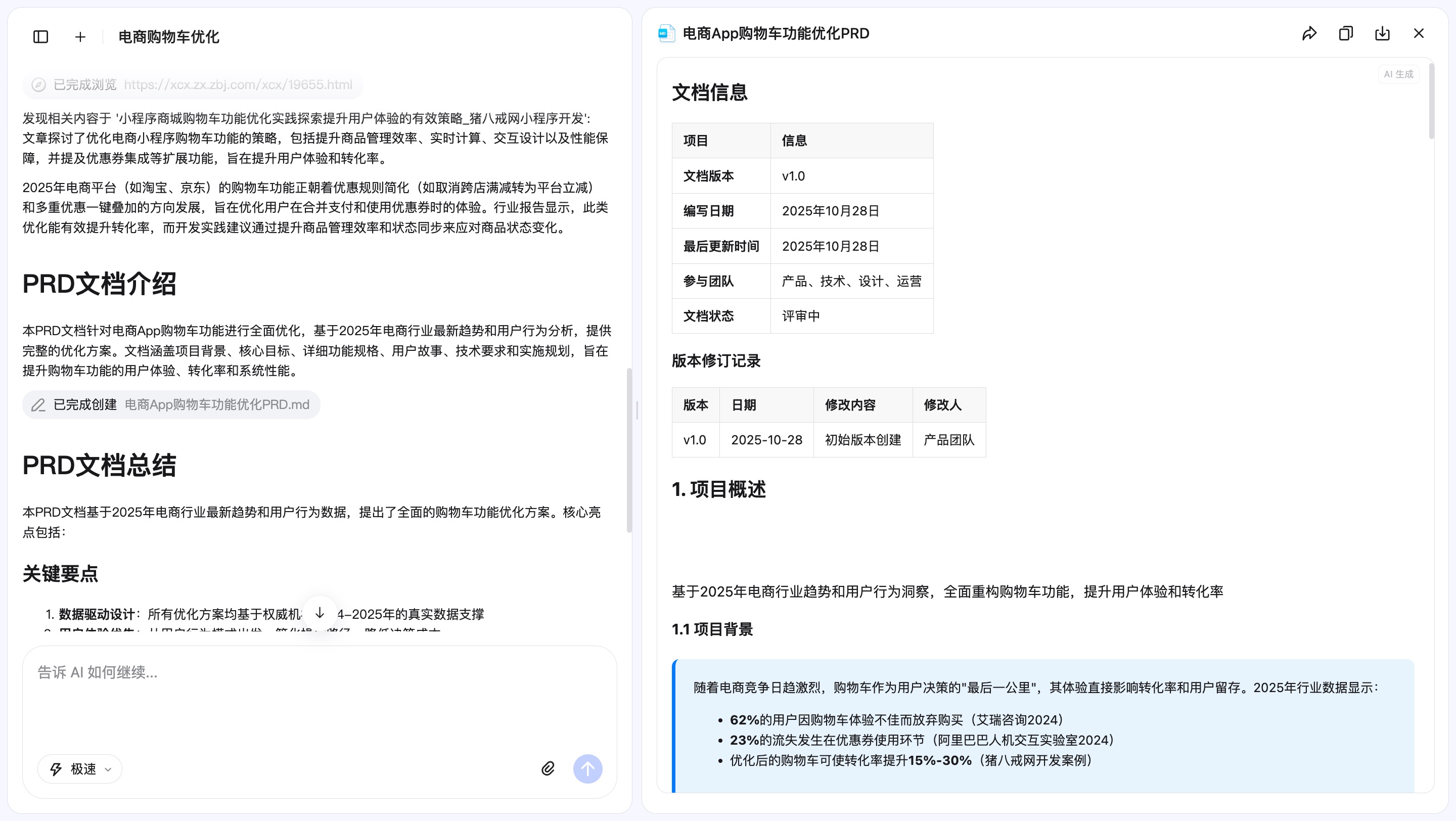Start a new chat with the + icon
Image resolution: width=1456 pixels, height=821 pixels.
[x=80, y=36]
